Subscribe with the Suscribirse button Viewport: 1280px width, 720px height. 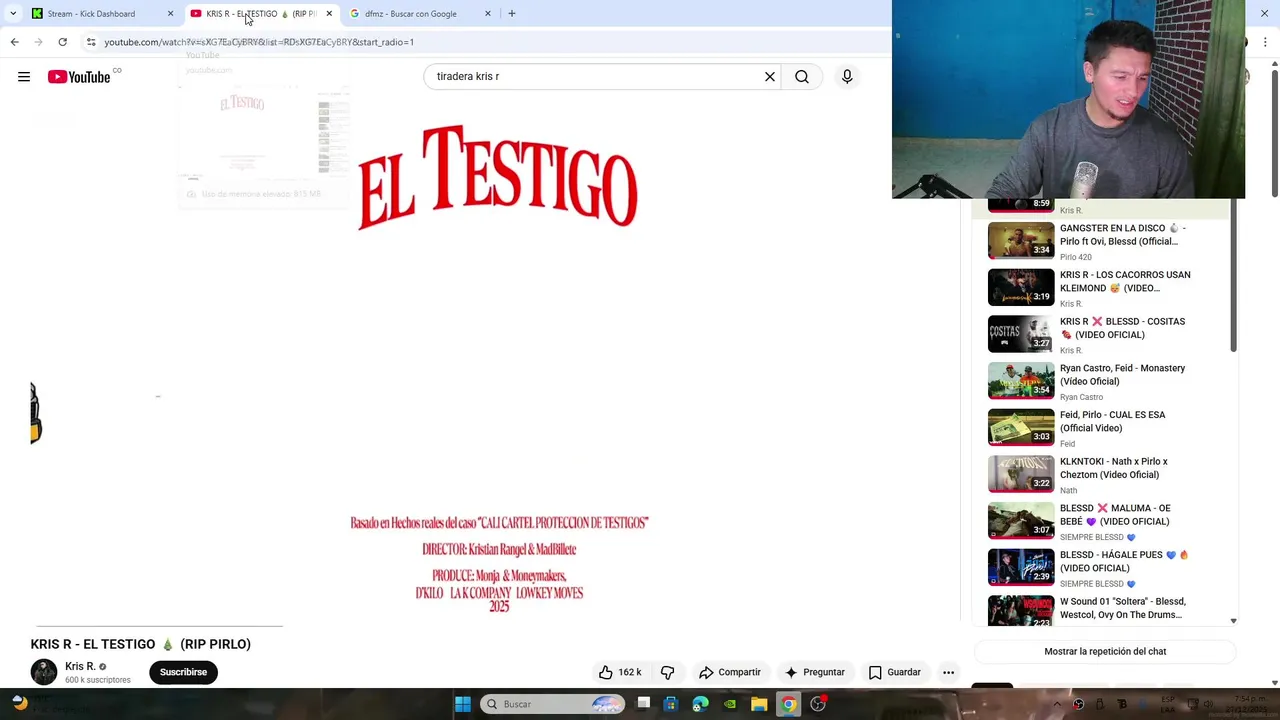(x=183, y=672)
